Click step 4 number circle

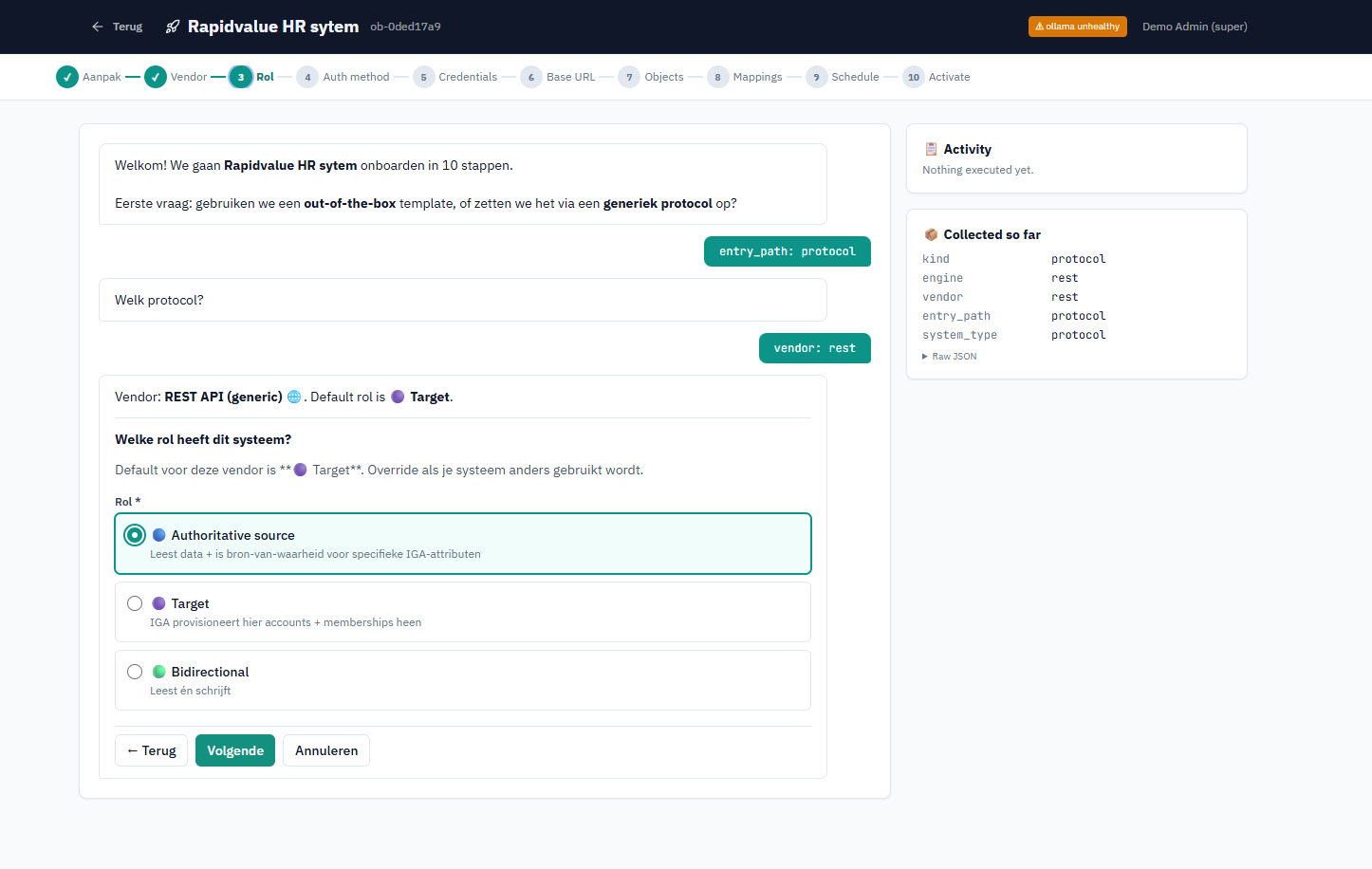point(307,77)
